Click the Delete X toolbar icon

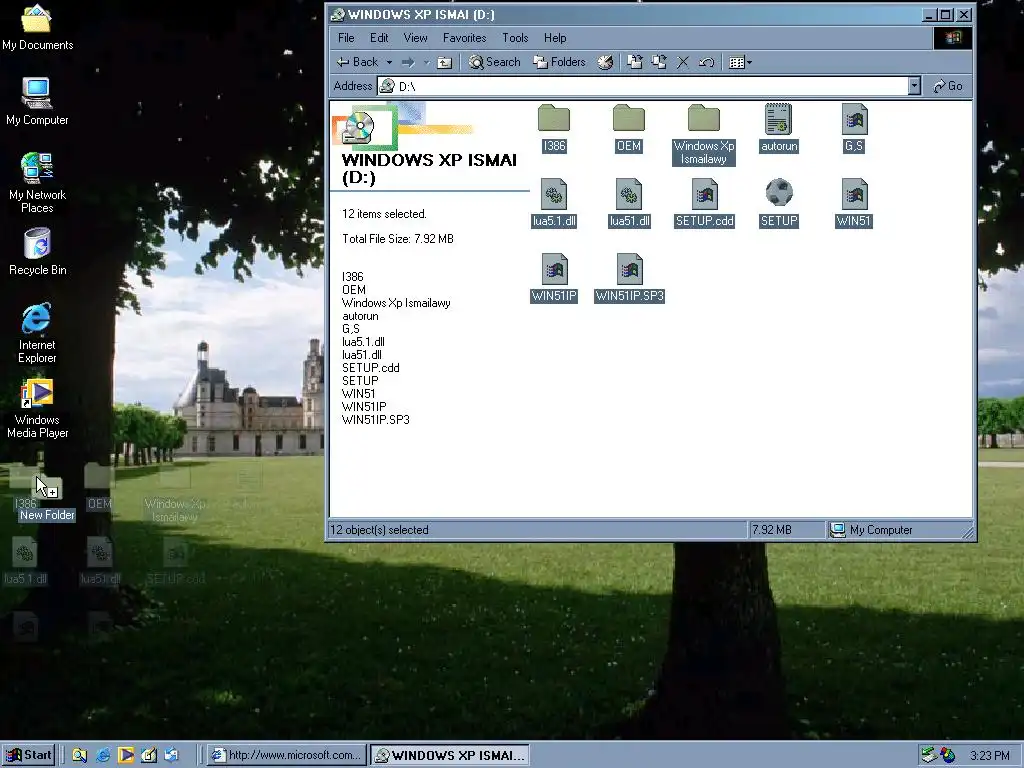coord(683,63)
